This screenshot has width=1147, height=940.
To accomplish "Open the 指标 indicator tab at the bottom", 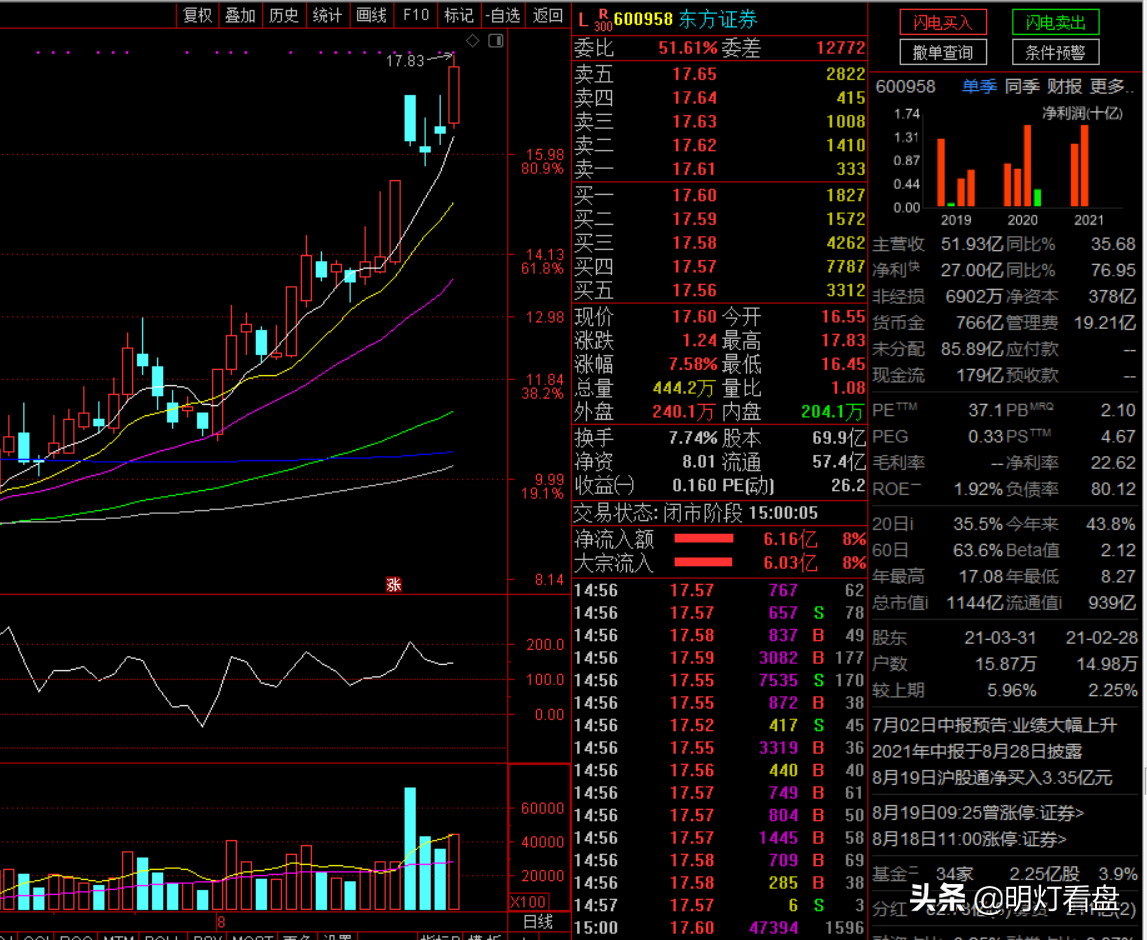I will 439,936.
